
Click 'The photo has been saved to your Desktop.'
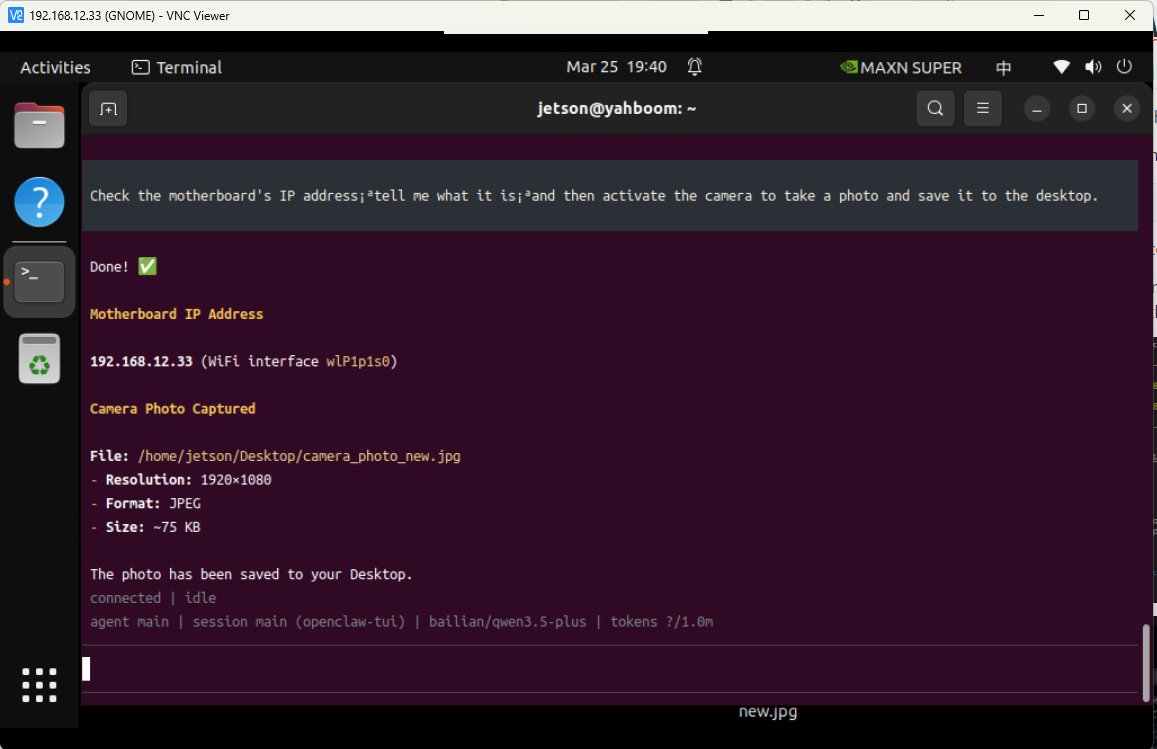click(x=251, y=574)
